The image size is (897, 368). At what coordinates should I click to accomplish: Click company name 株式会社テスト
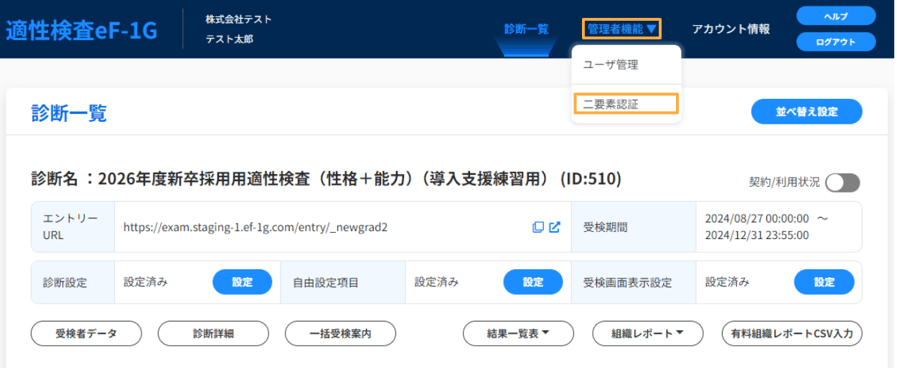[239, 19]
